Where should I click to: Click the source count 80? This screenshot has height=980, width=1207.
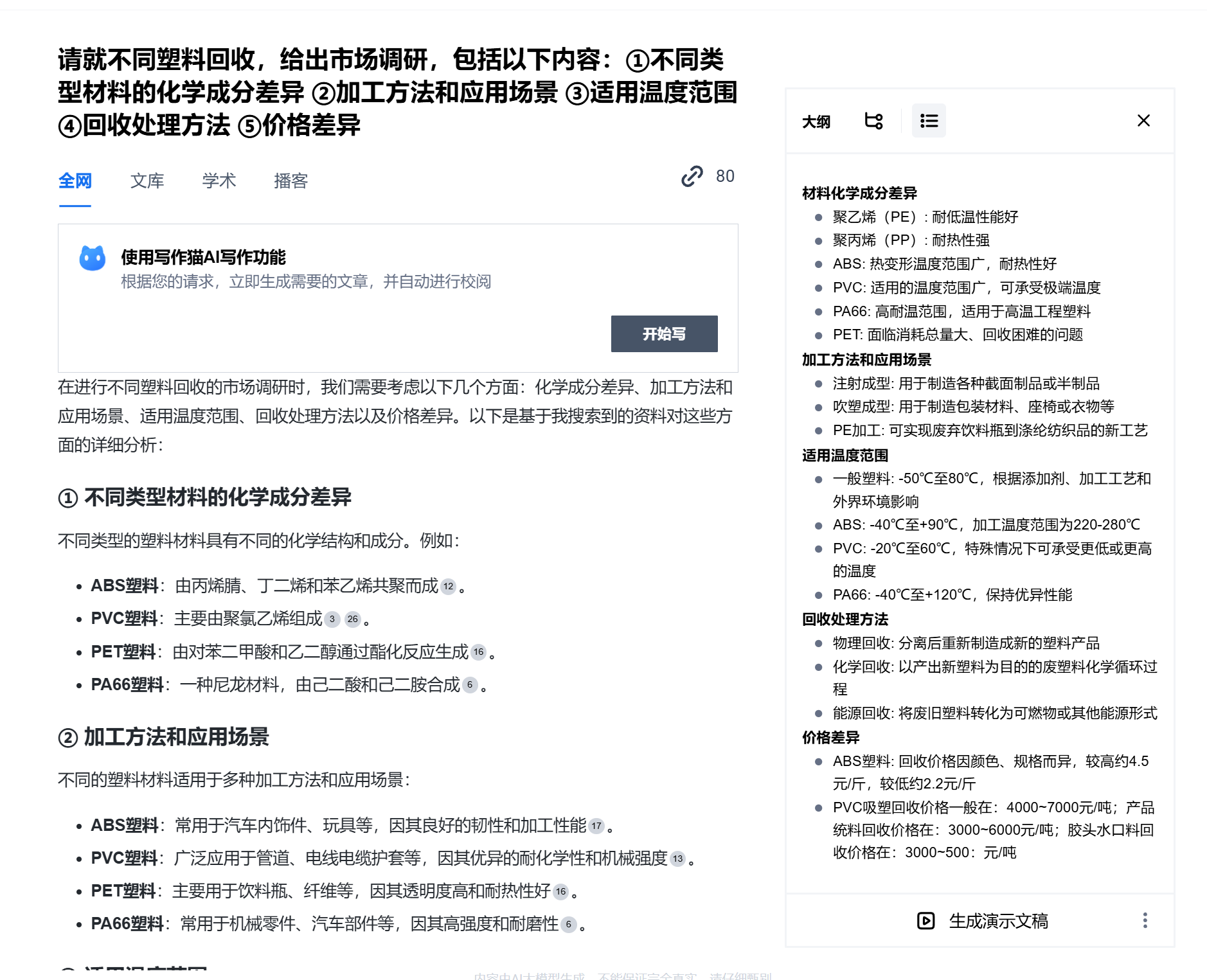(725, 176)
